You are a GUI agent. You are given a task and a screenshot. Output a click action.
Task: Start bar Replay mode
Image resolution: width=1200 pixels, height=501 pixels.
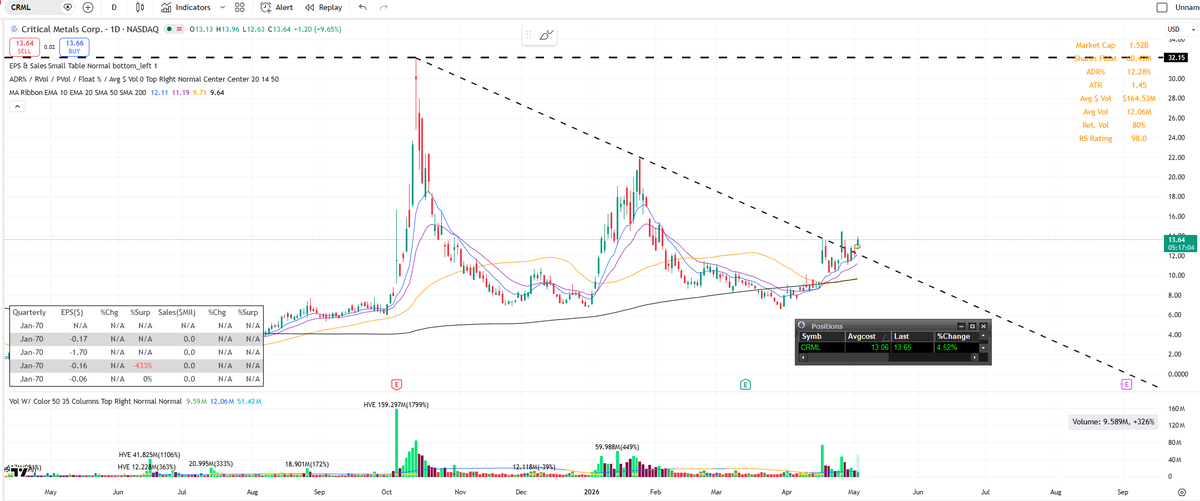323,7
